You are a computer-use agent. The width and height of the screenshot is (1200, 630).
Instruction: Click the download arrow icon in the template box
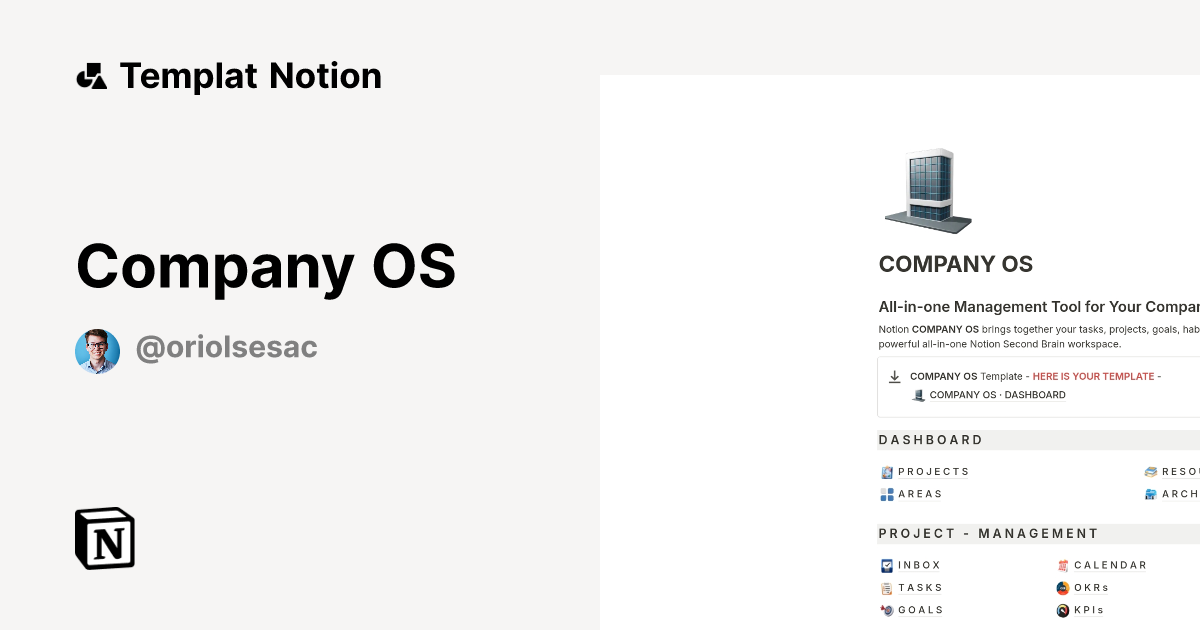pyautogui.click(x=895, y=376)
